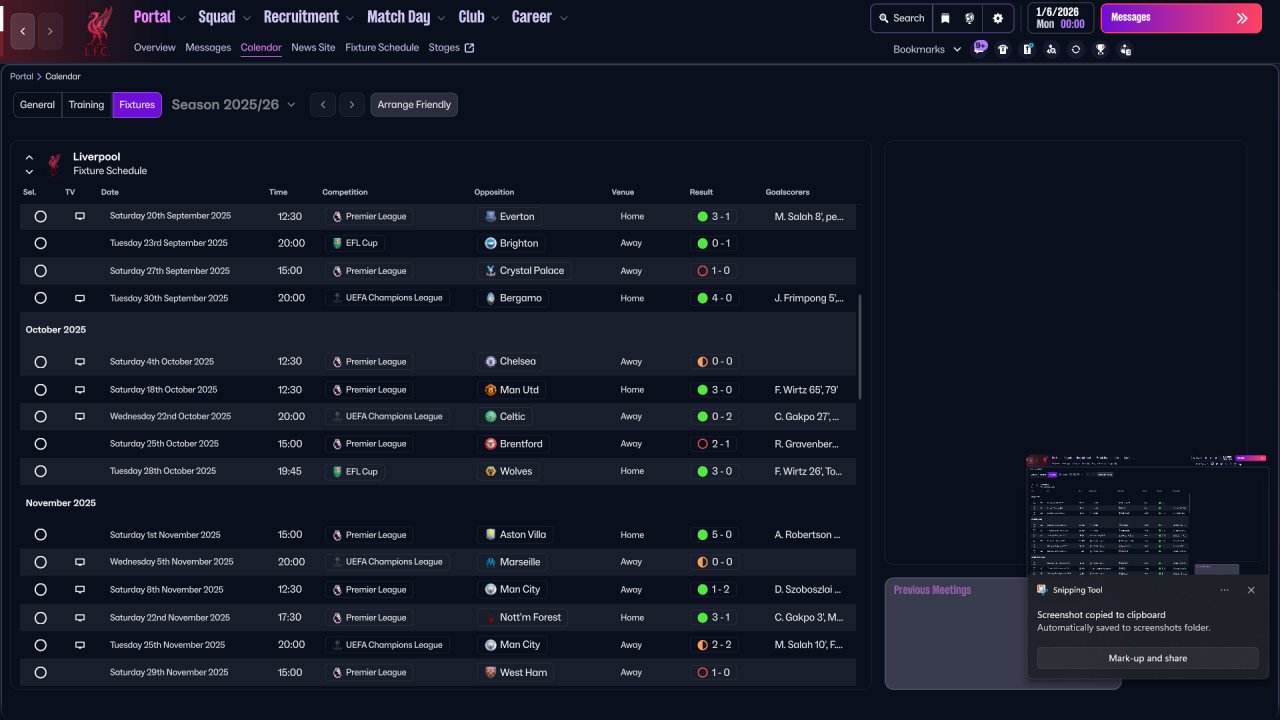Switch to the Training tab
This screenshot has height=720, width=1280.
click(86, 105)
